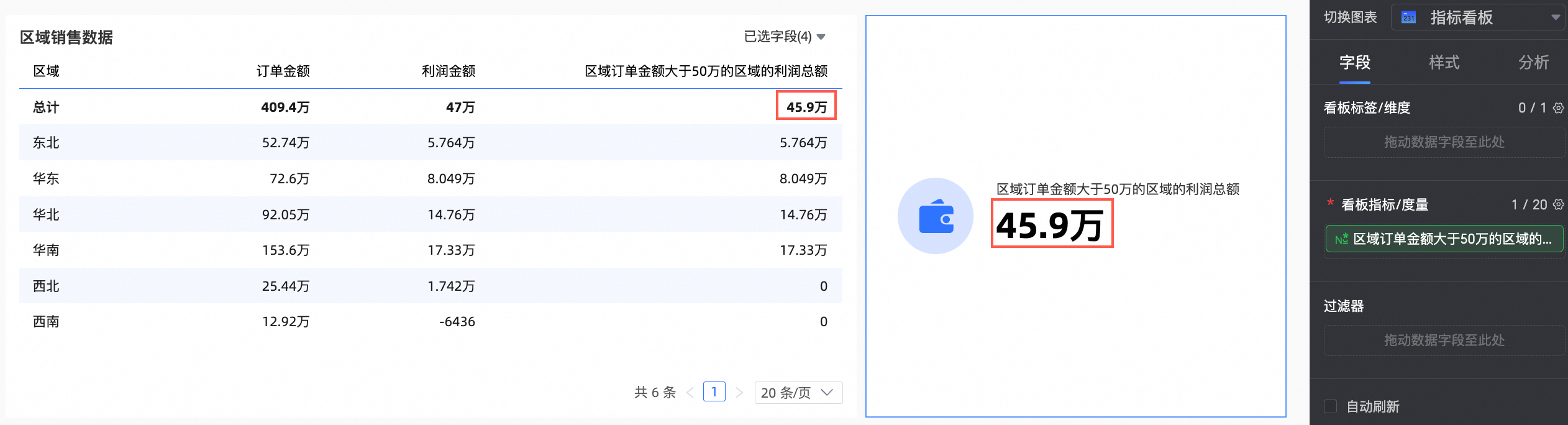Click the 1.742万 profit cell
The image size is (1568, 425).
[x=451, y=286]
